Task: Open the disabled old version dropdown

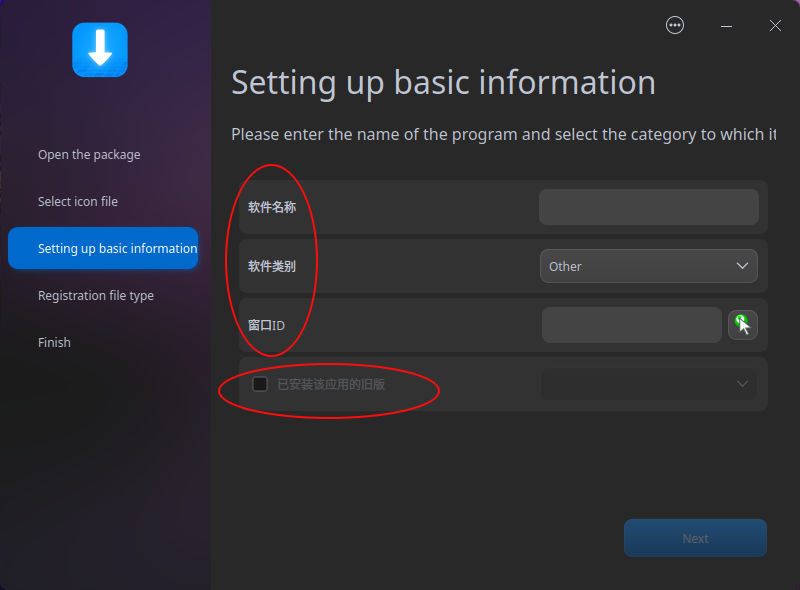Action: [x=648, y=384]
